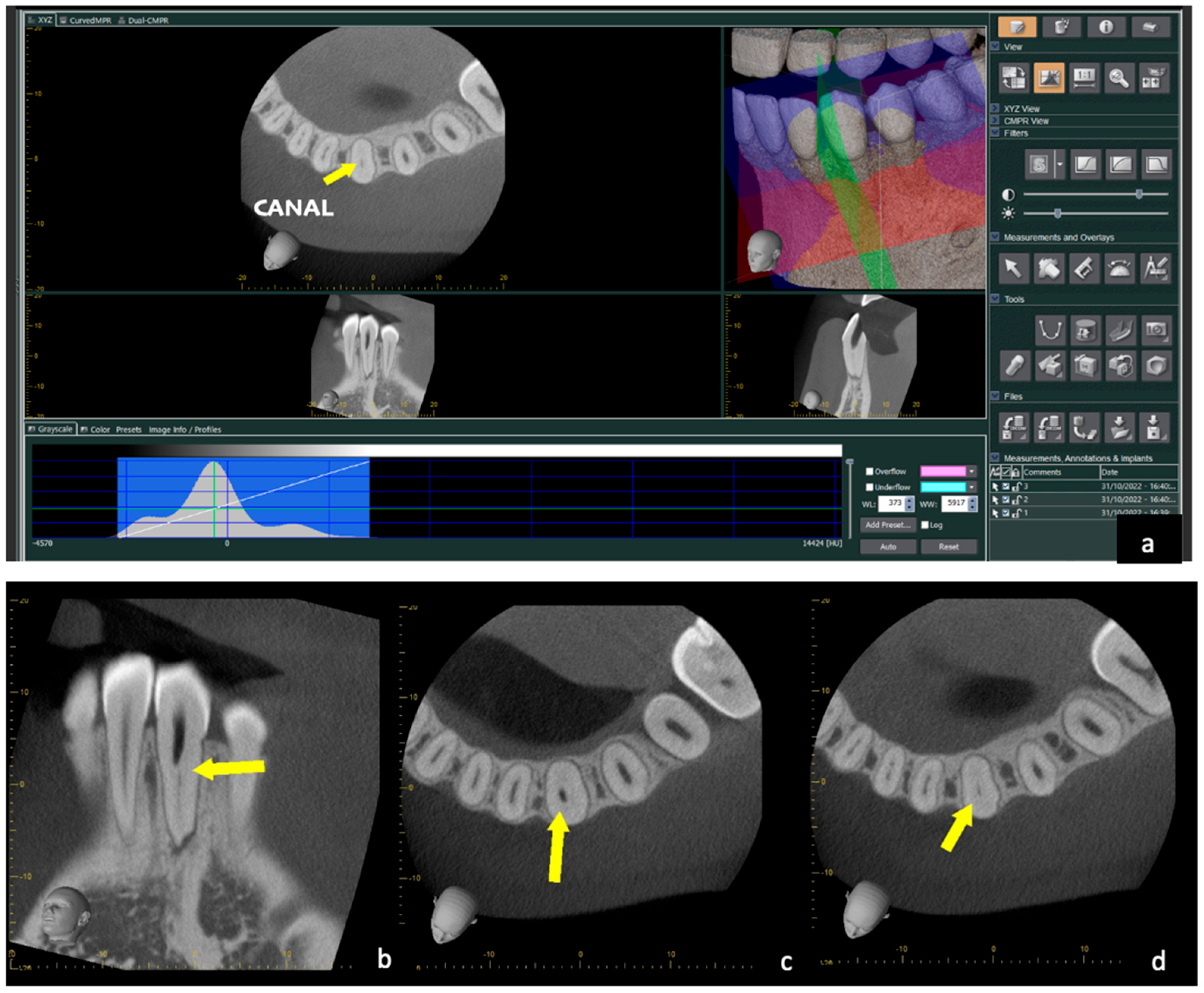Toggle visibility checkbox for measurement 1
The height and width of the screenshot is (993, 1204).
pyautogui.click(x=1006, y=513)
